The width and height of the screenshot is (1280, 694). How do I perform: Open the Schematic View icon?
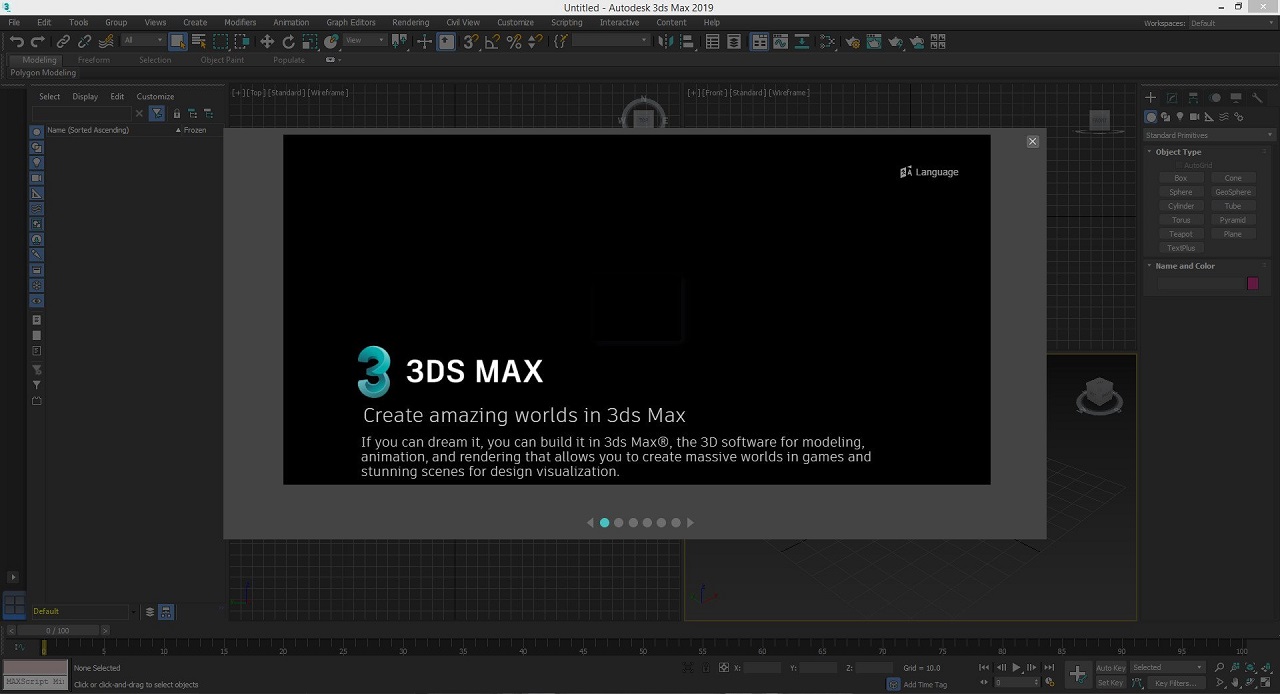click(827, 42)
